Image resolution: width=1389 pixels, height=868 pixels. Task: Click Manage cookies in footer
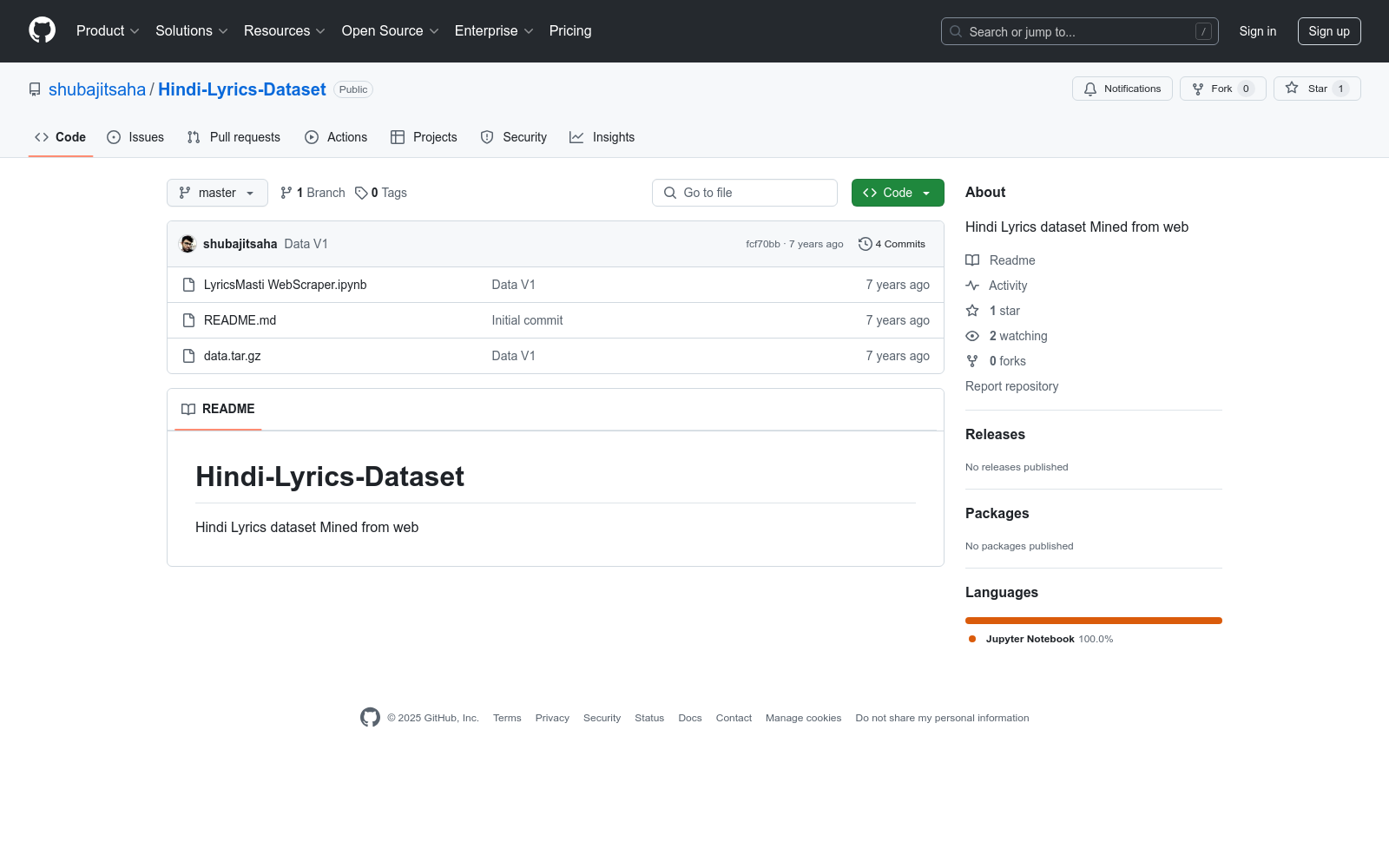(804, 718)
